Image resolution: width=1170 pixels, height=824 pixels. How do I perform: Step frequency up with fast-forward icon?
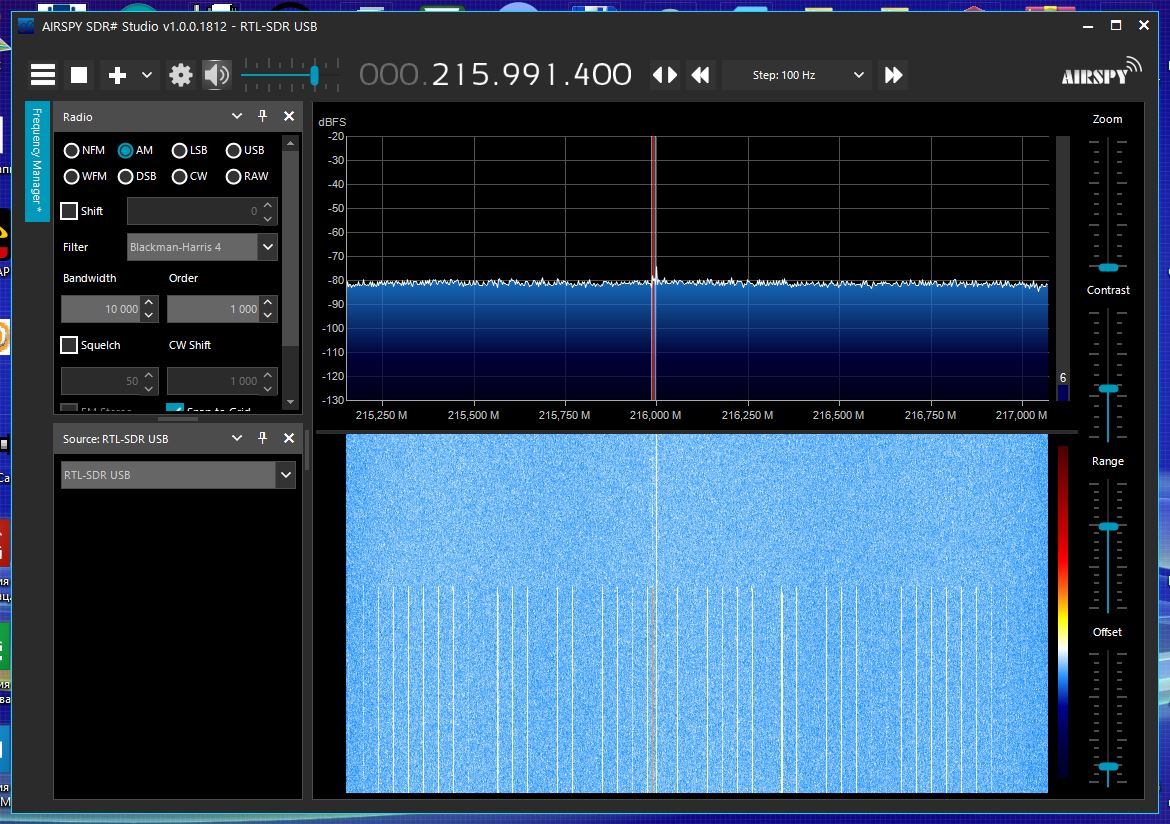point(894,75)
